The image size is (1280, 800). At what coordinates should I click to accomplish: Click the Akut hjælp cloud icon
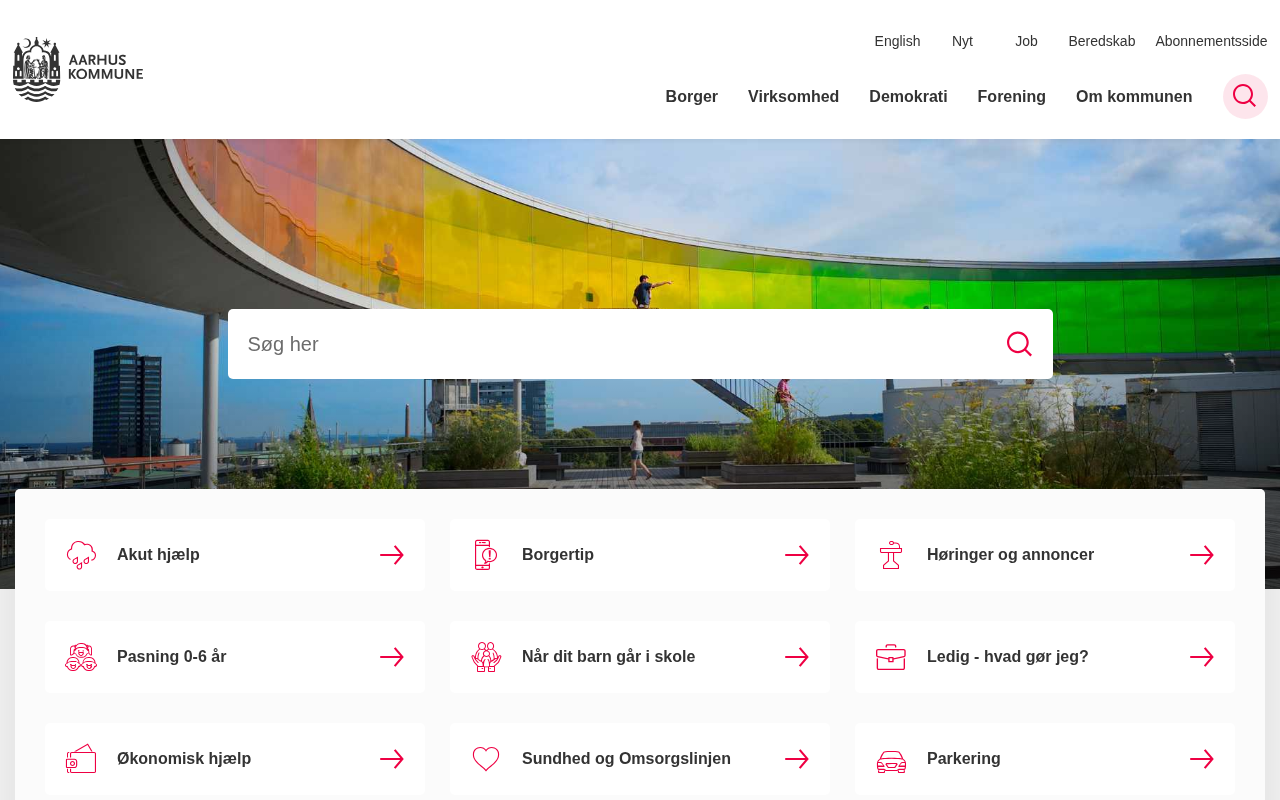[81, 555]
